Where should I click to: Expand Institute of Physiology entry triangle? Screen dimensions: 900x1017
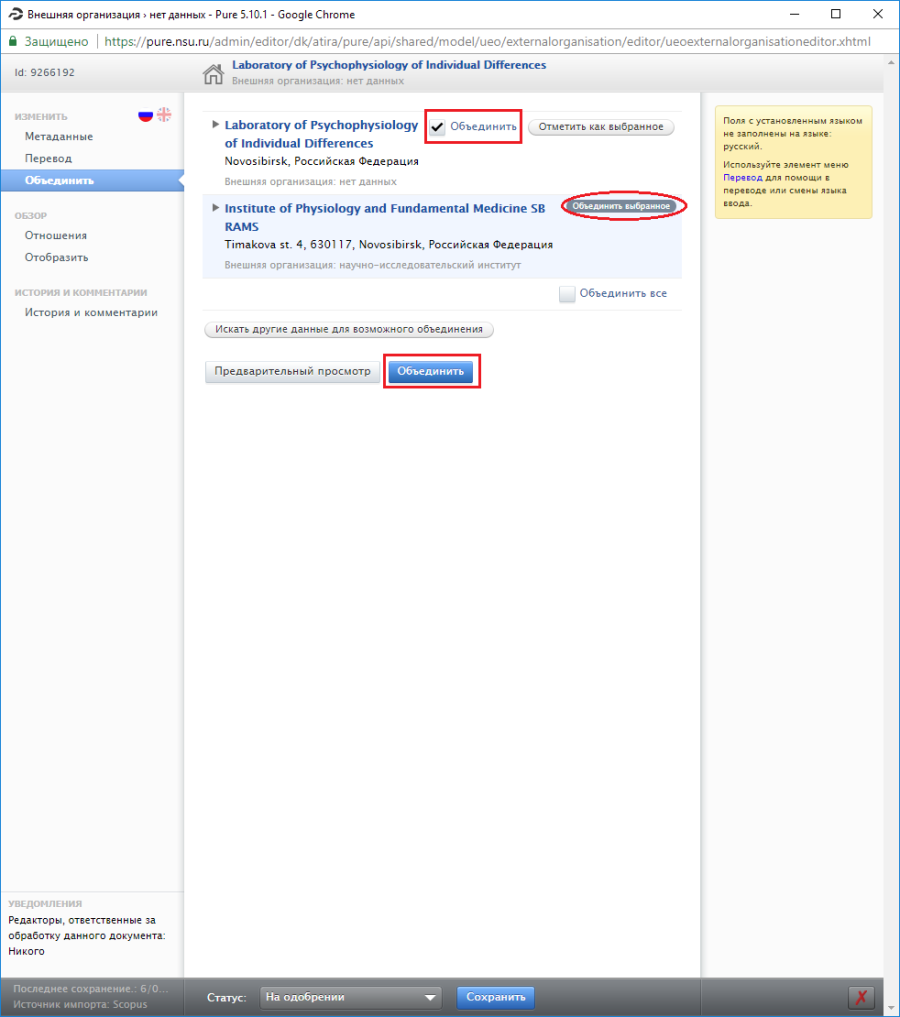215,208
